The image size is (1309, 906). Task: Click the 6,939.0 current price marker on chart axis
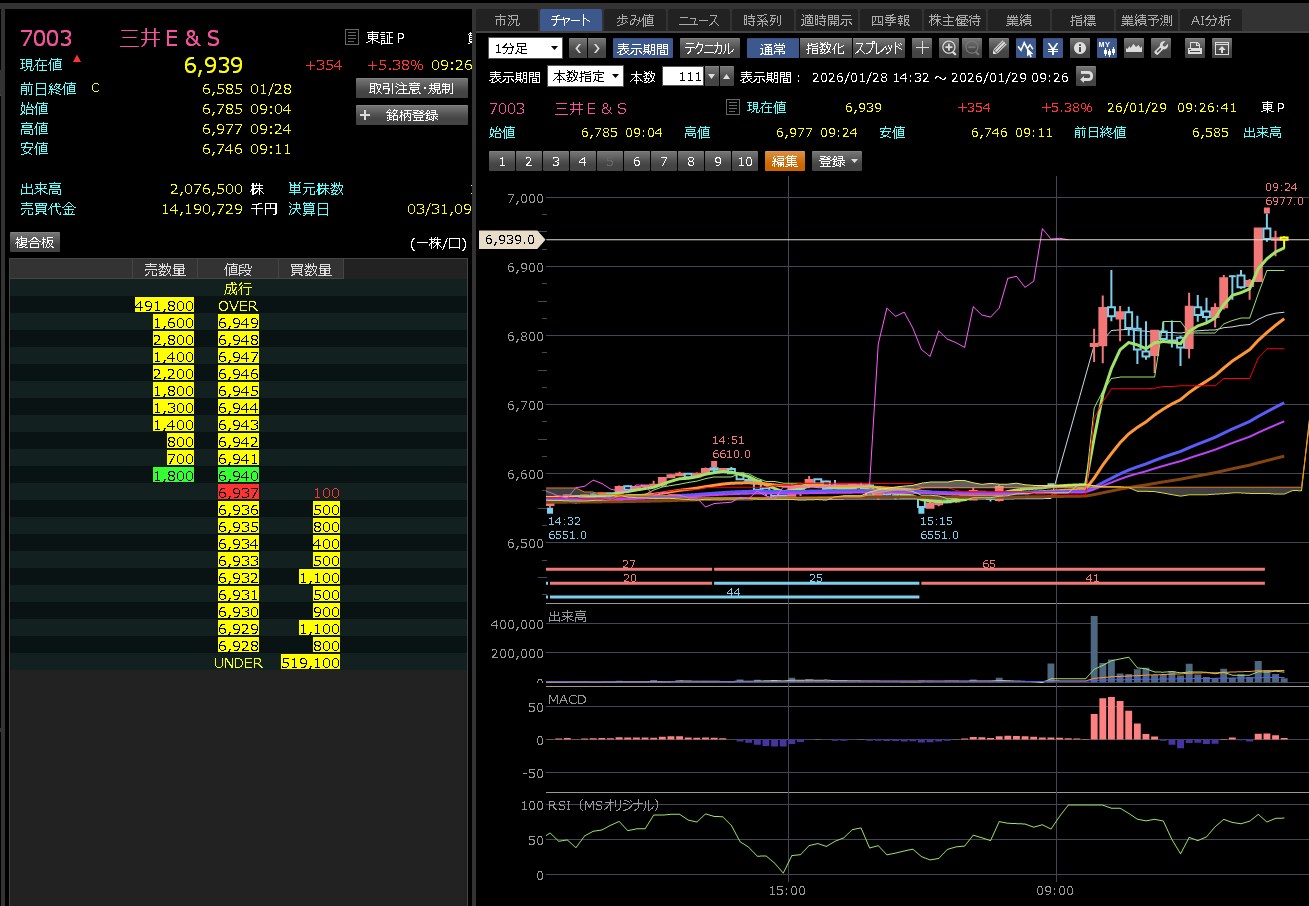click(x=511, y=240)
